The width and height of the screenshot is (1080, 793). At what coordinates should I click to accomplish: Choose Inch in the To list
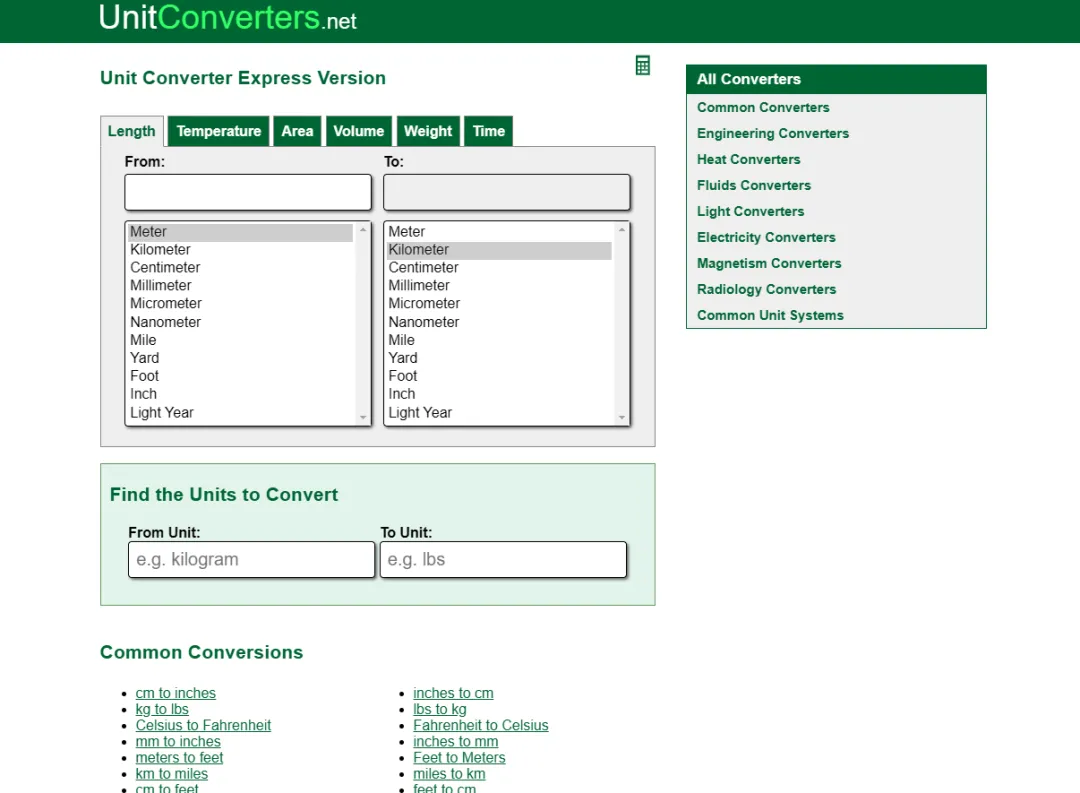pyautogui.click(x=499, y=393)
